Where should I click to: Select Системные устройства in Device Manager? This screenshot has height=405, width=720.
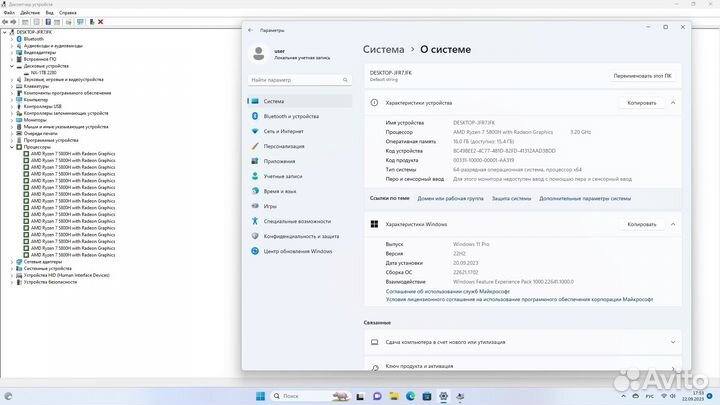coord(48,268)
